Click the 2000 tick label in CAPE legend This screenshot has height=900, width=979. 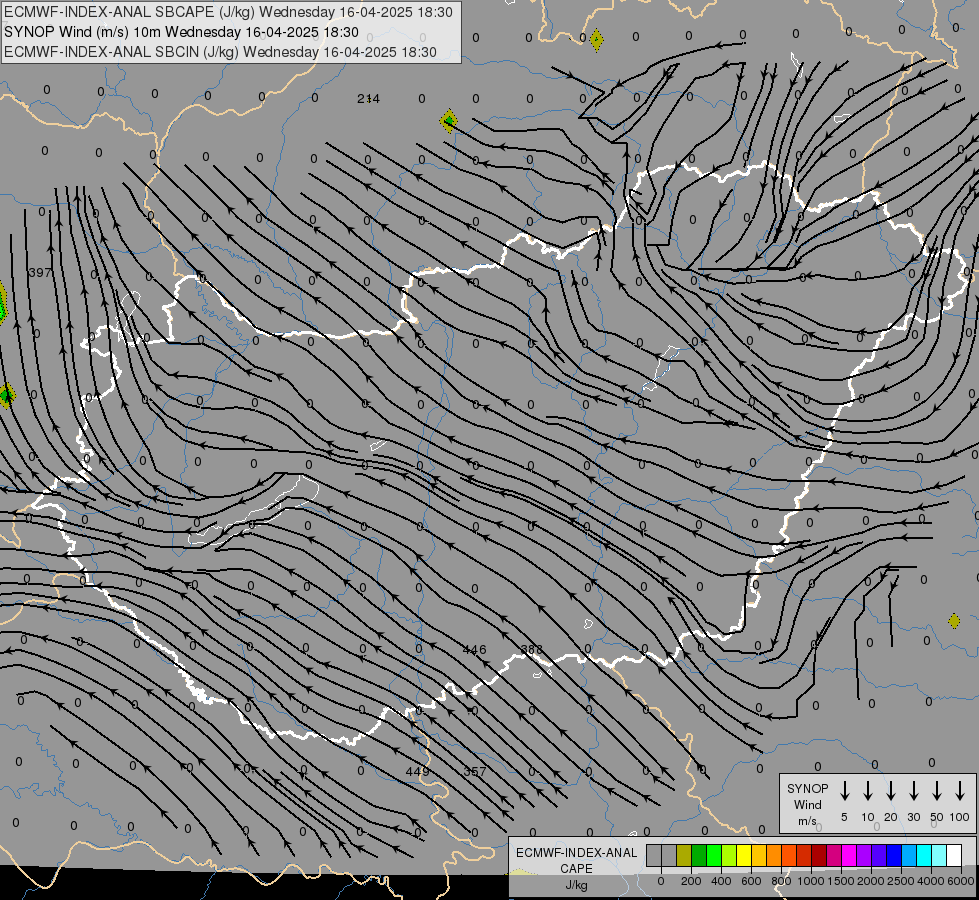click(871, 881)
